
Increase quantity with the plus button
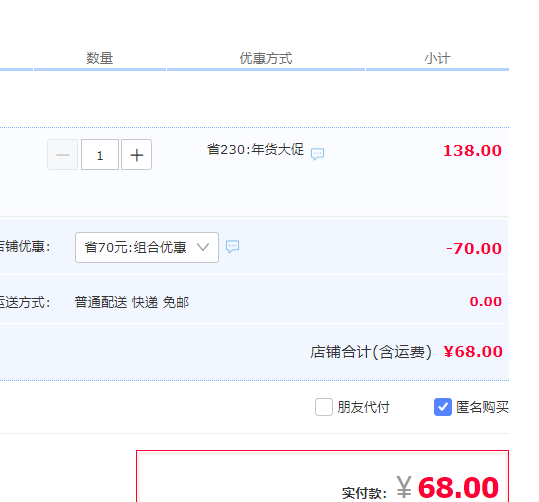(x=136, y=155)
